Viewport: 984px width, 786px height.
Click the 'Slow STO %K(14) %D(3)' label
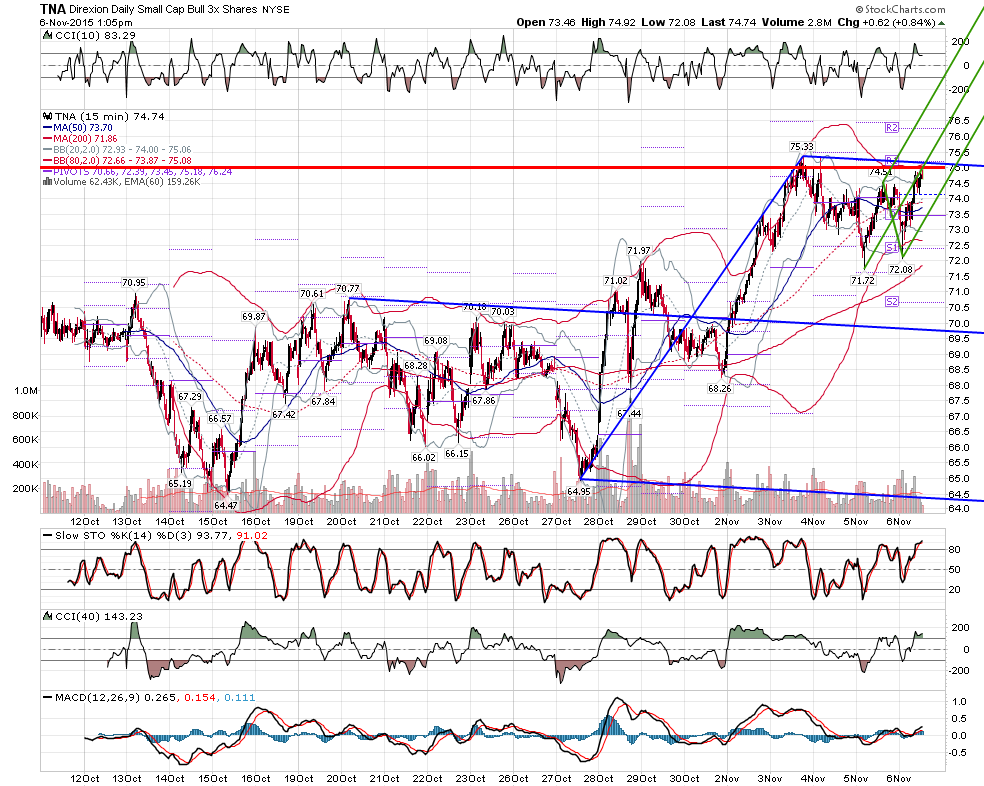[x=124, y=536]
